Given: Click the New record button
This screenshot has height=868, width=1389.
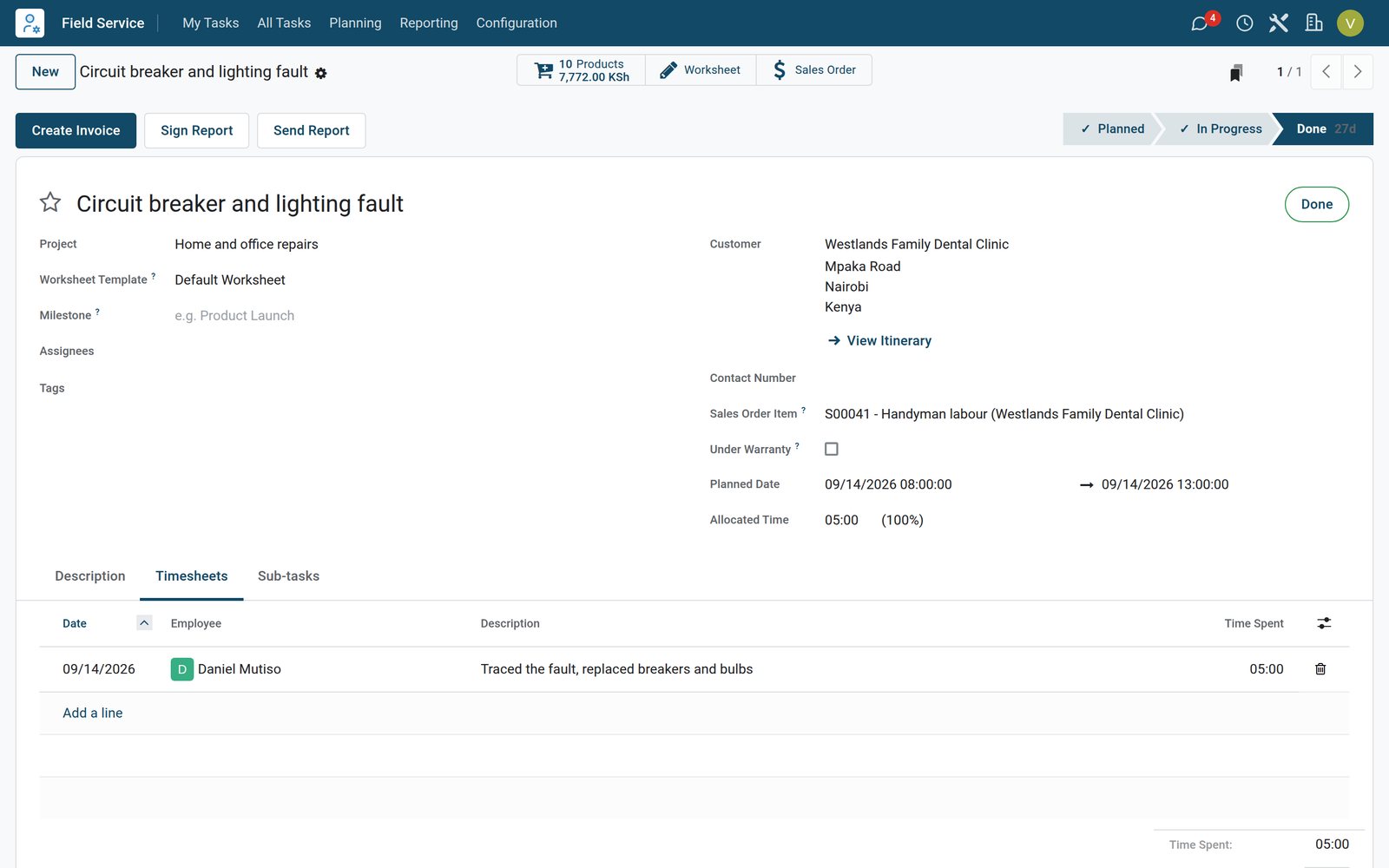Looking at the screenshot, I should (45, 72).
